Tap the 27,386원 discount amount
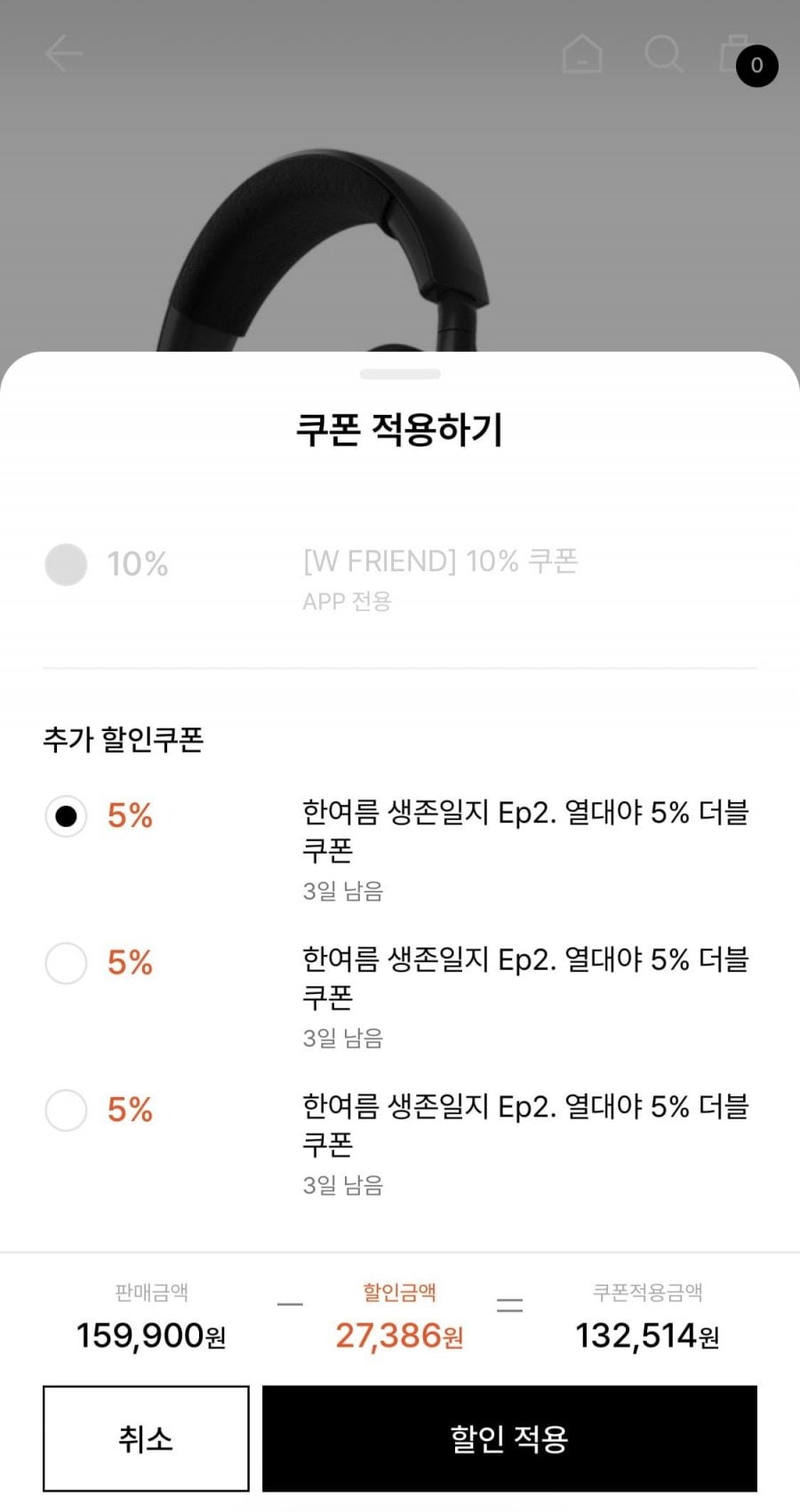This screenshot has height=1512, width=800. click(399, 1335)
